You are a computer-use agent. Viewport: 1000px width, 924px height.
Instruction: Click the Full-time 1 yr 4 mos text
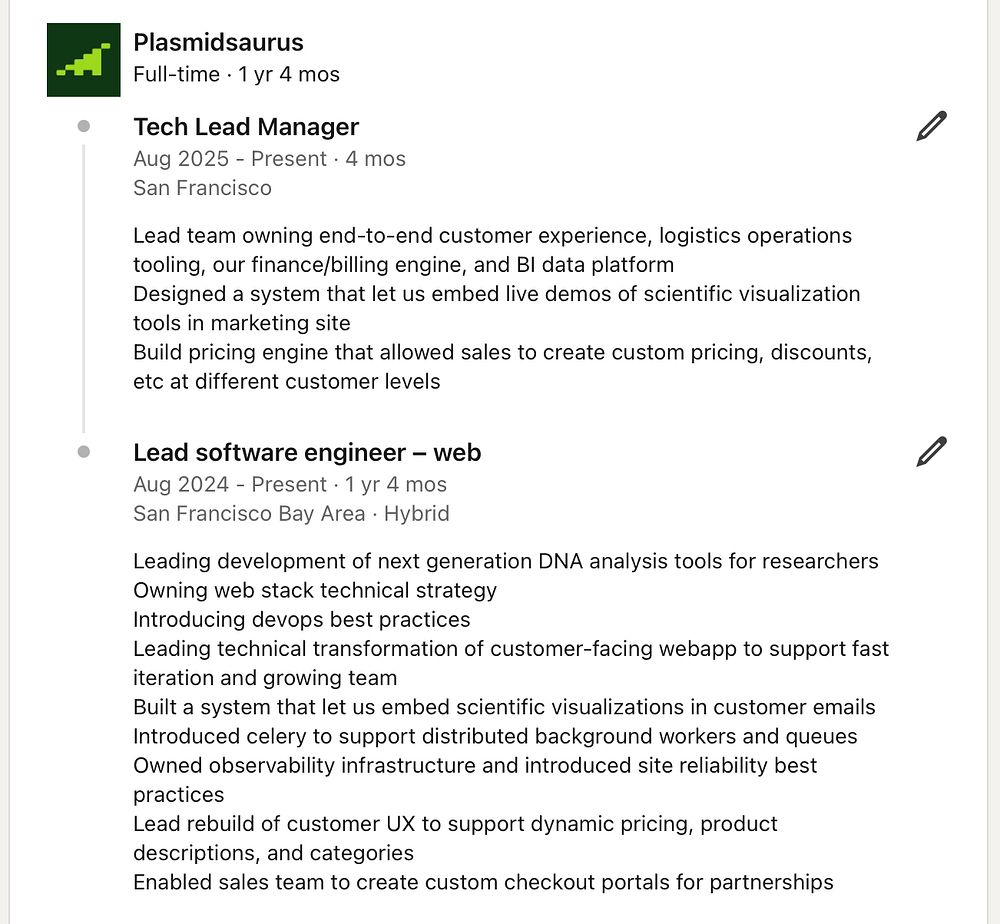(x=236, y=74)
